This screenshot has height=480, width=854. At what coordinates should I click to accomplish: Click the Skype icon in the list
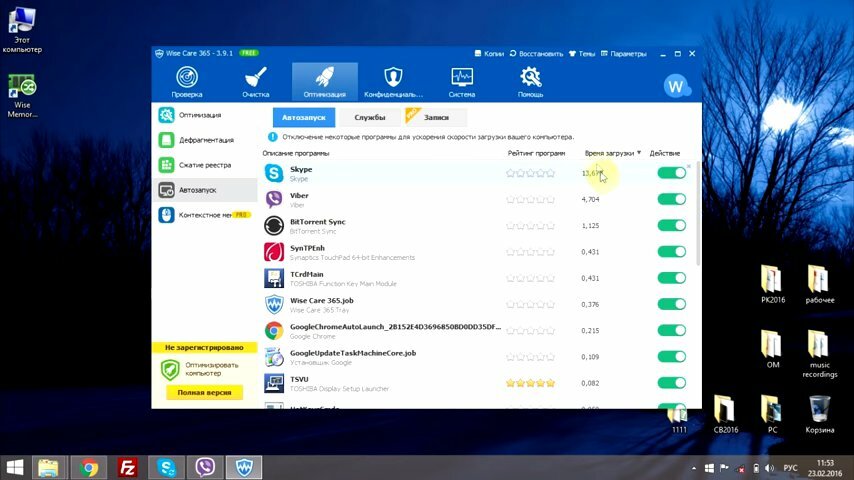pyautogui.click(x=274, y=173)
